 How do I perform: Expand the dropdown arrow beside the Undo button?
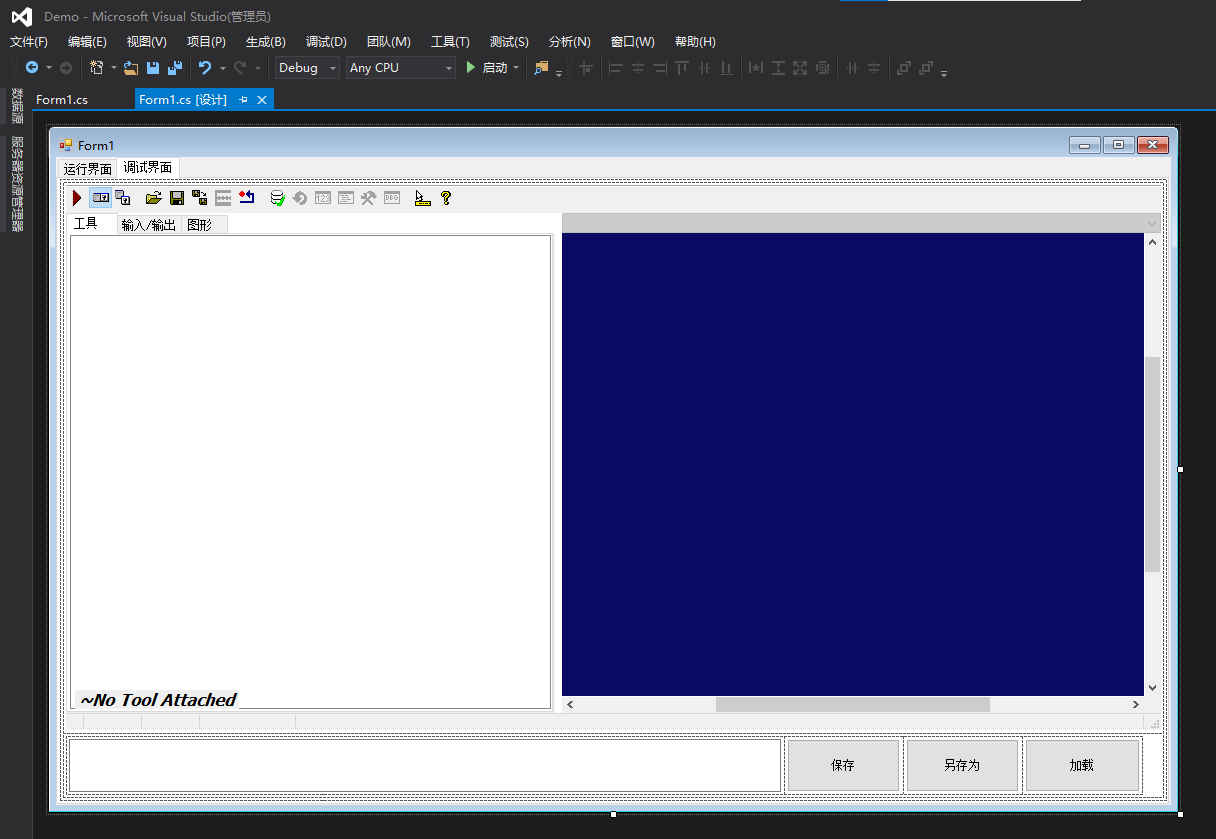point(222,68)
